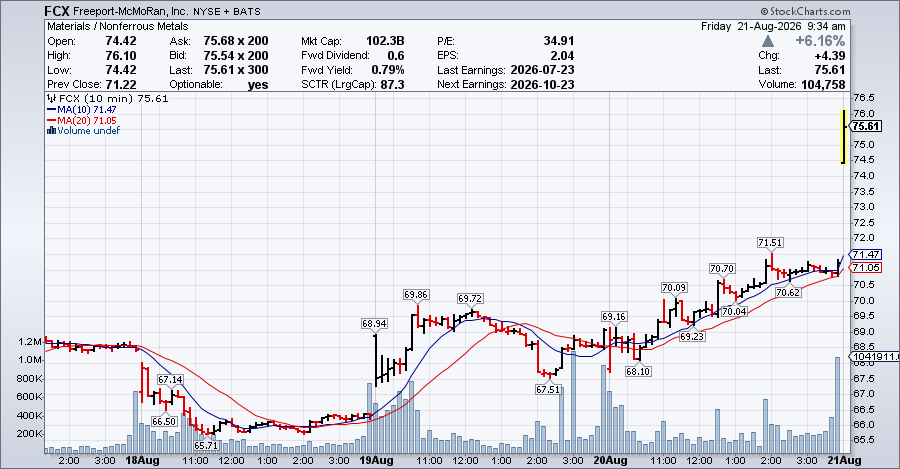This screenshot has height=469, width=900.
Task: Click the red 71.05 MA axis tag
Action: tap(865, 268)
